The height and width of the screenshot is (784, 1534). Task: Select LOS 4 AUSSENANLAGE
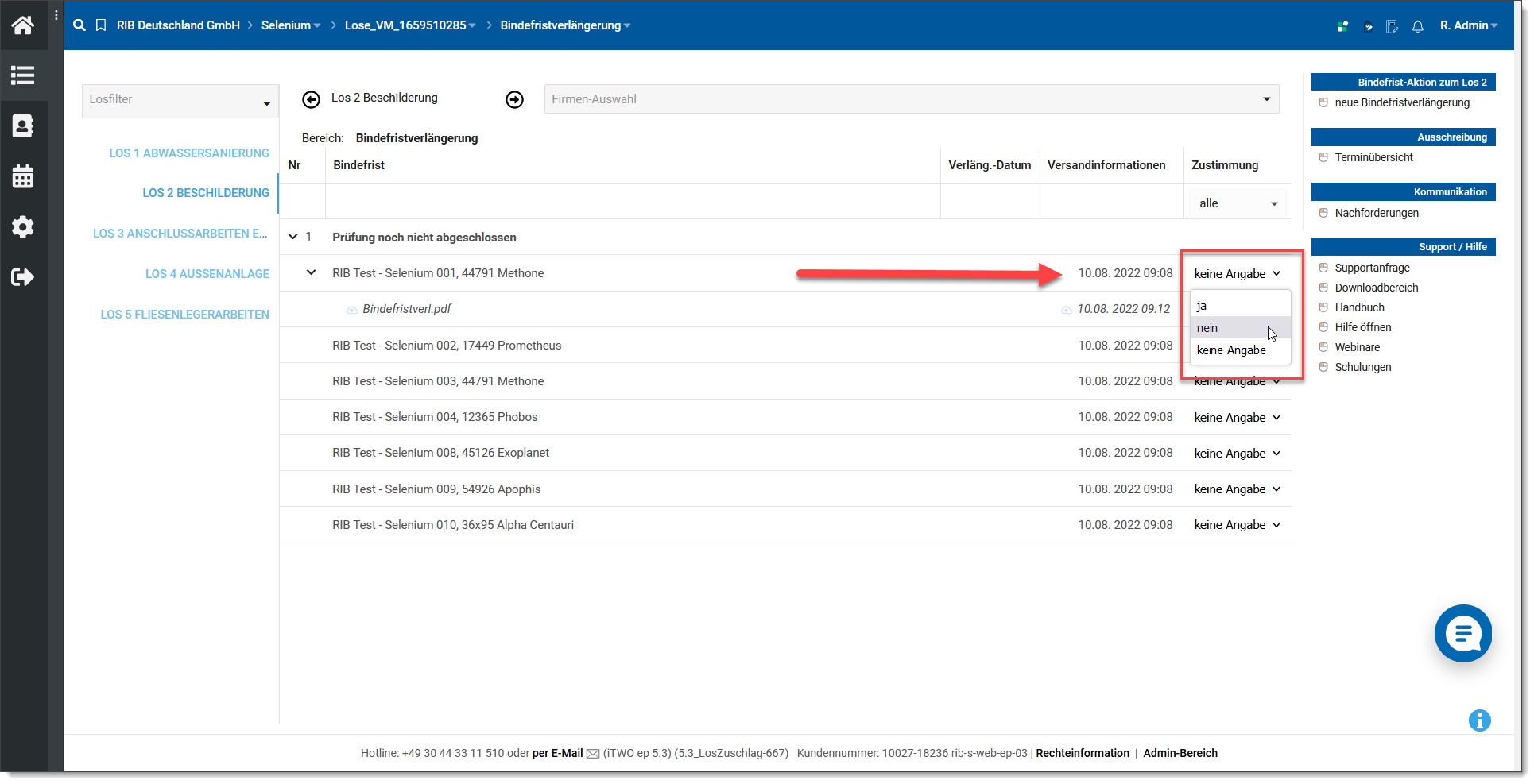pos(207,274)
